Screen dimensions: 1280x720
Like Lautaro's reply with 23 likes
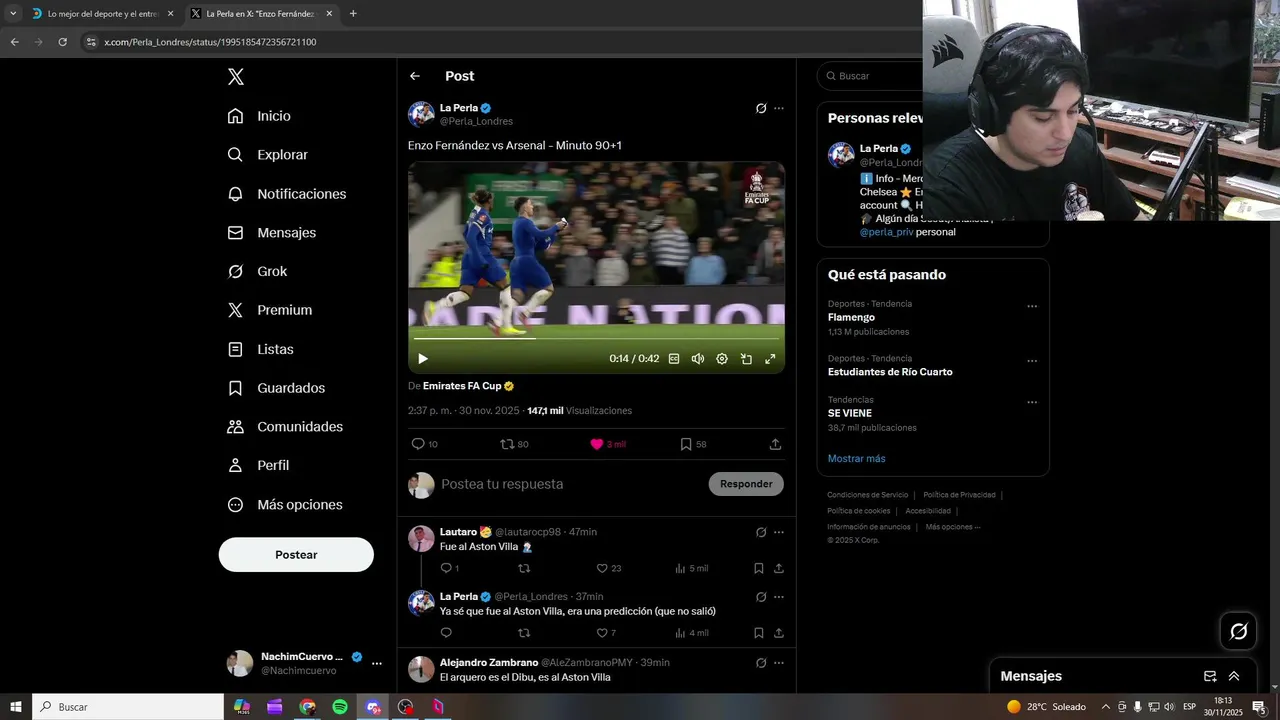click(x=609, y=568)
